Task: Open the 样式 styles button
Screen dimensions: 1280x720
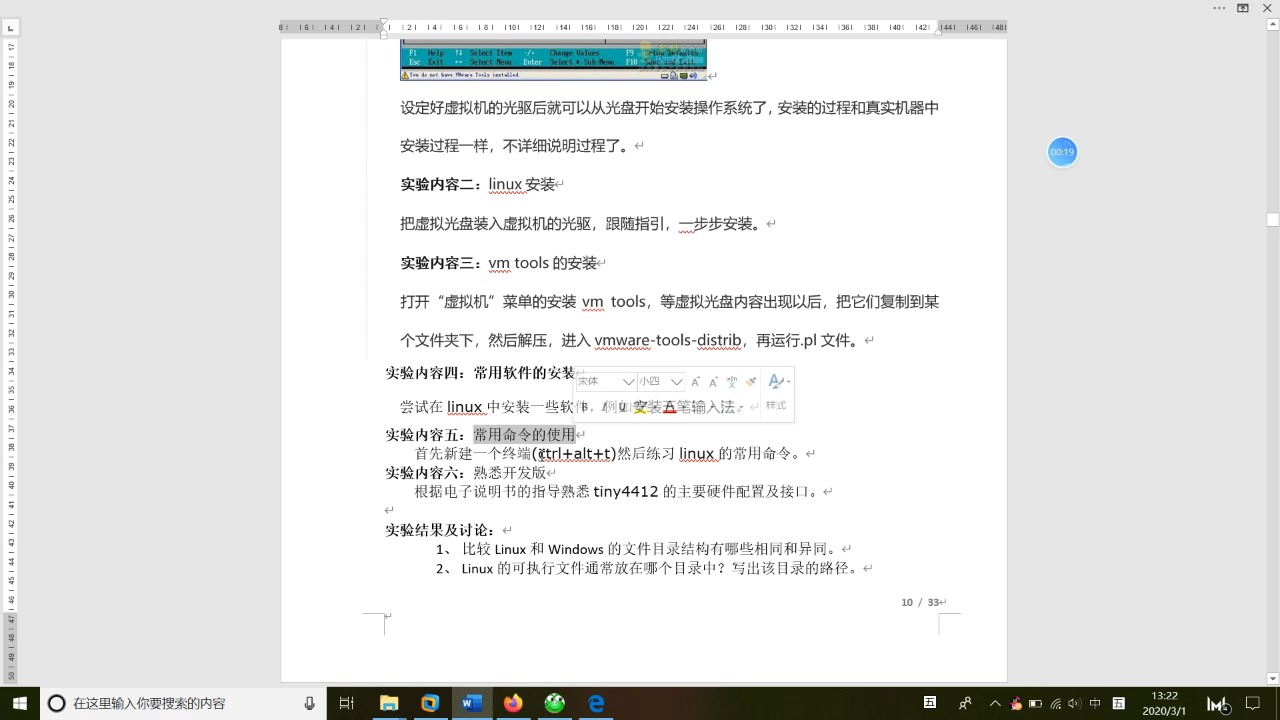Action: pos(777,391)
